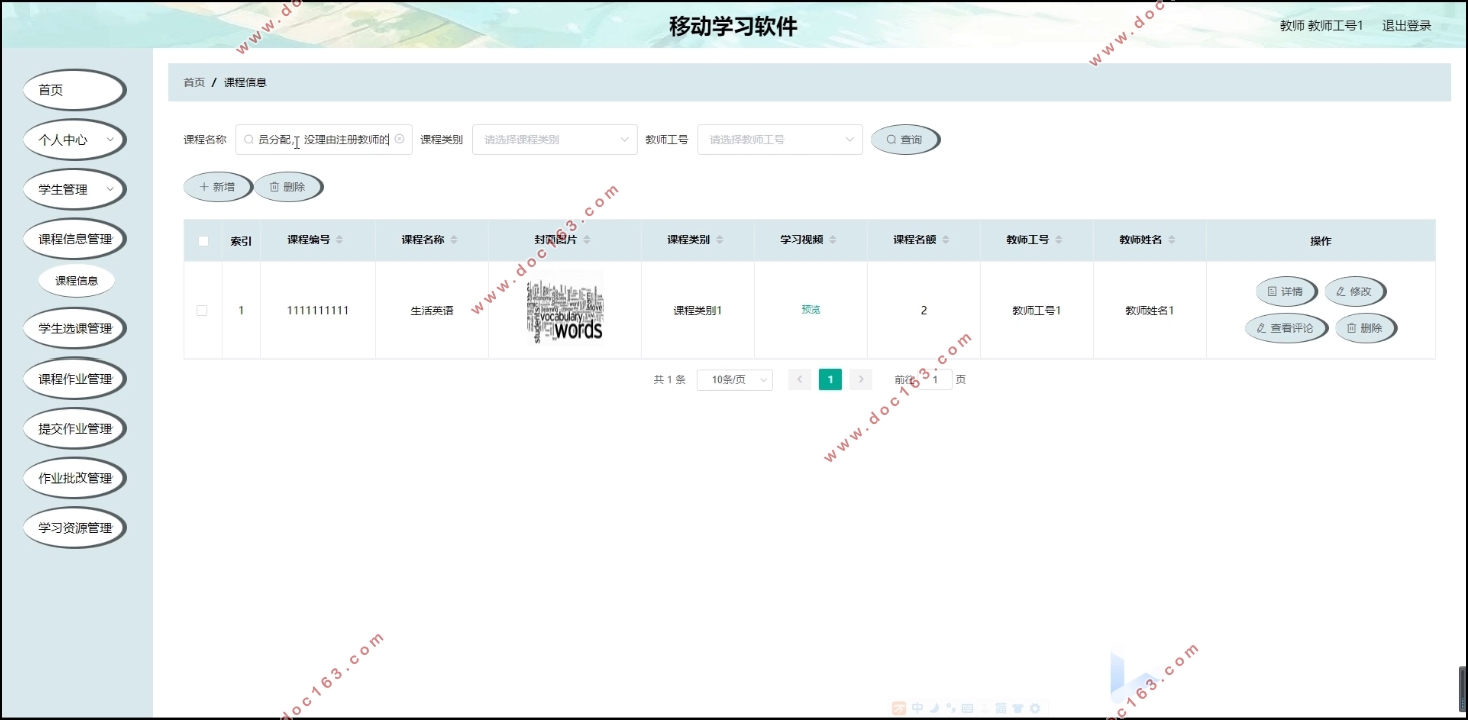The image size is (1468, 720).
Task: Open the 10条/页 page size dropdown
Action: (735, 380)
